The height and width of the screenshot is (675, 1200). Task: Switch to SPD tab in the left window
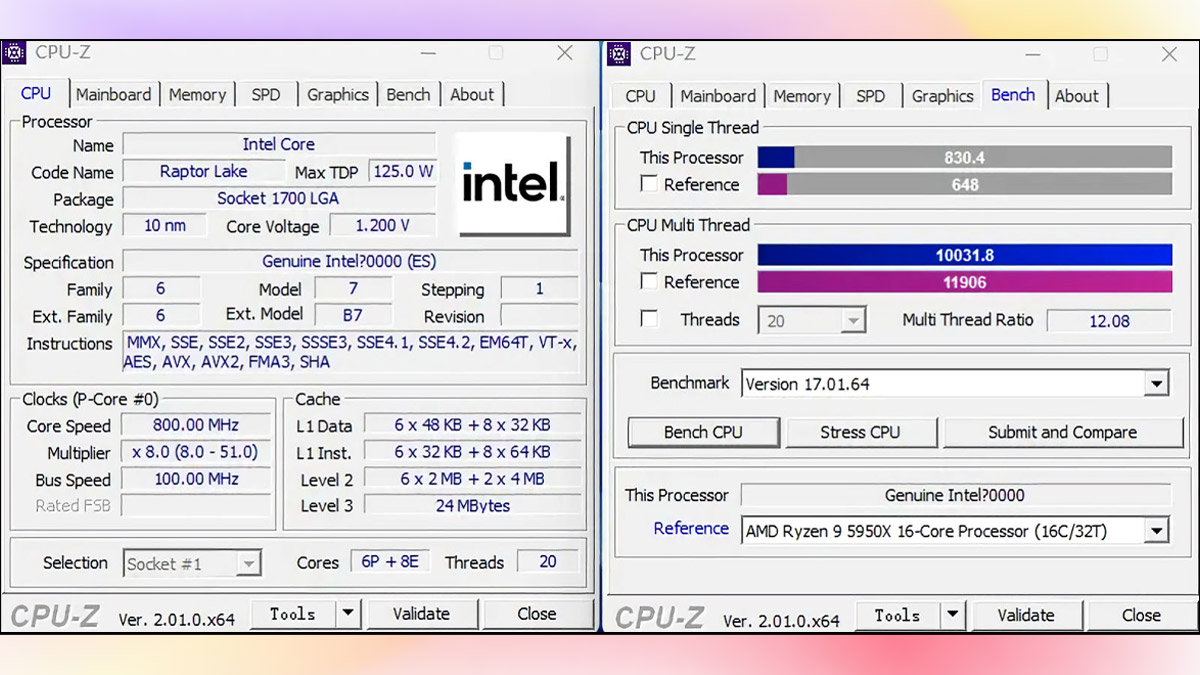coord(266,95)
